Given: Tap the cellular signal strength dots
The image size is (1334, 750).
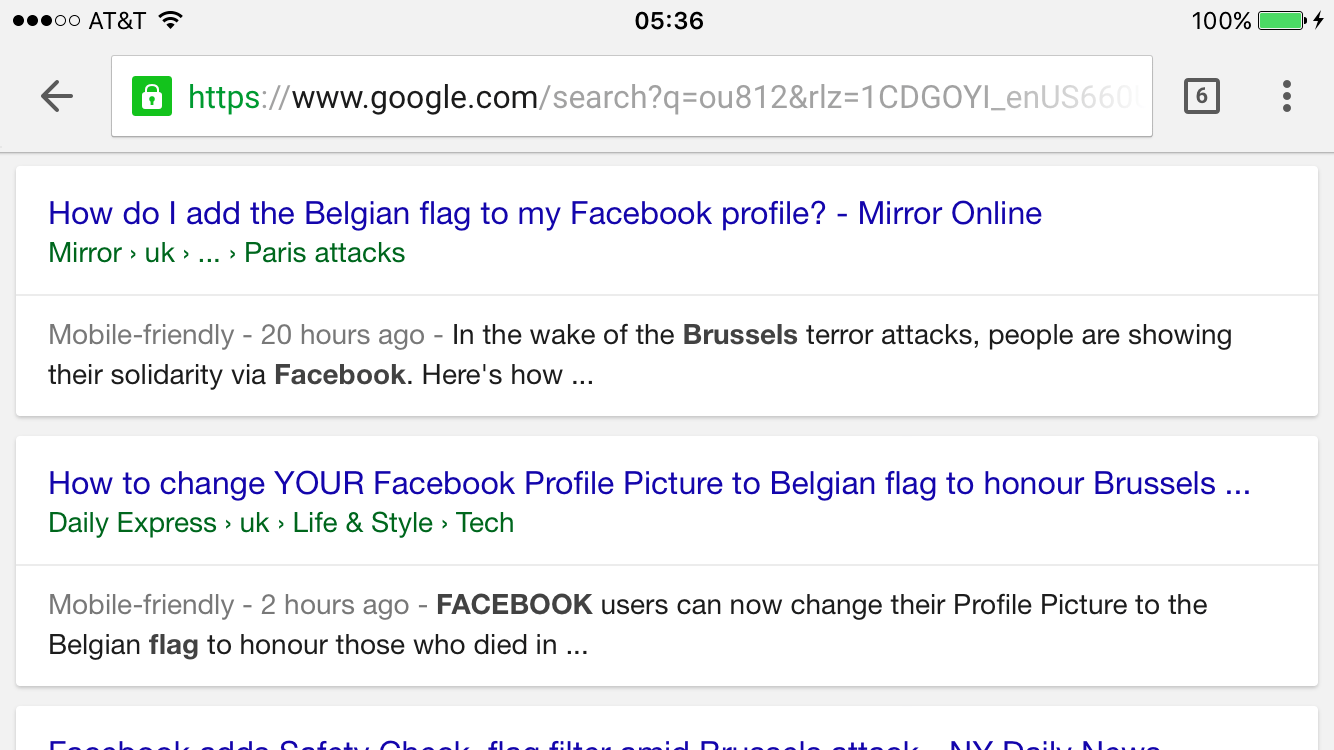Looking at the screenshot, I should click(46, 20).
